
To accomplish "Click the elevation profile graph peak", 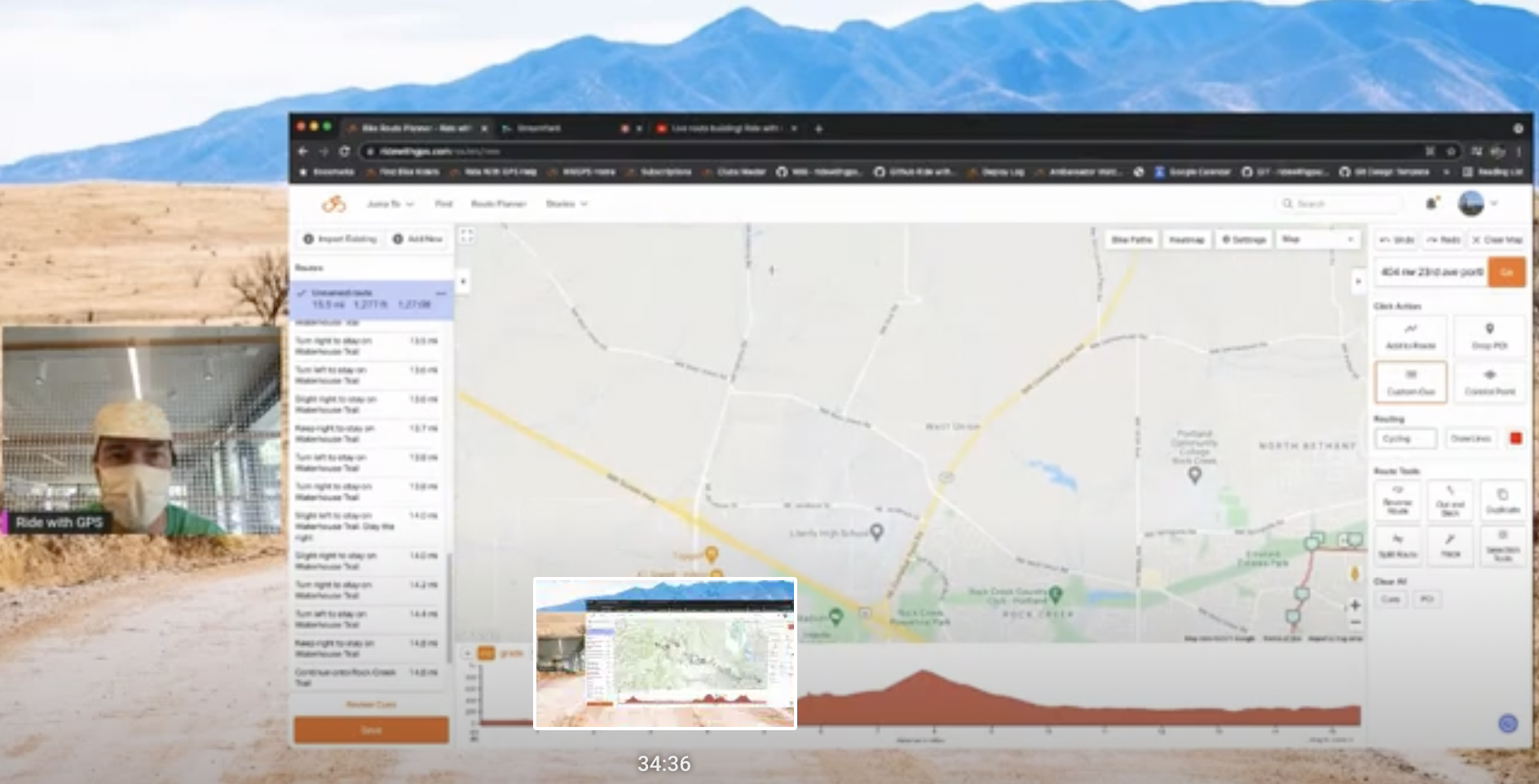I will tap(923, 673).
